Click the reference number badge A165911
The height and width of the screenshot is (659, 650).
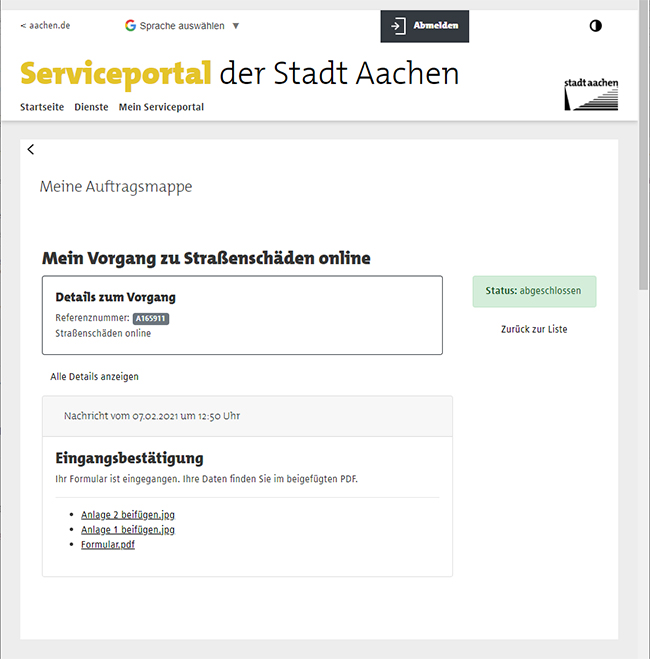point(151,319)
